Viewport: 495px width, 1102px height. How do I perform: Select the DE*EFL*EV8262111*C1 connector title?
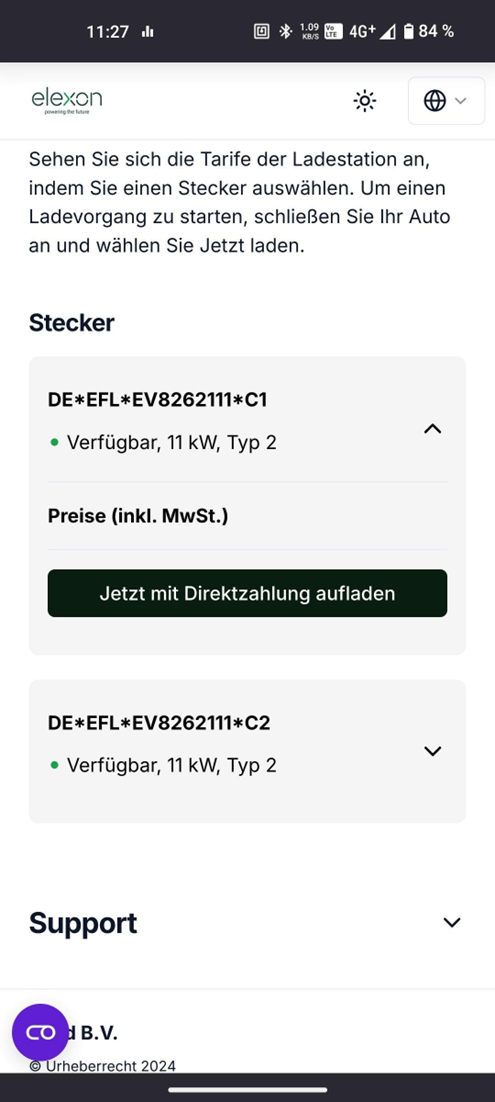click(x=158, y=400)
